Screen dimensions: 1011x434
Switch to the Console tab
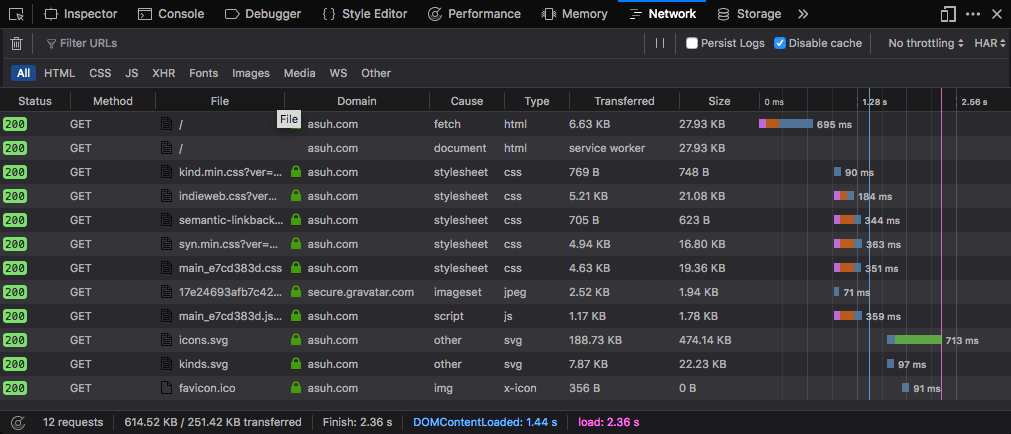pyautogui.click(x=172, y=14)
